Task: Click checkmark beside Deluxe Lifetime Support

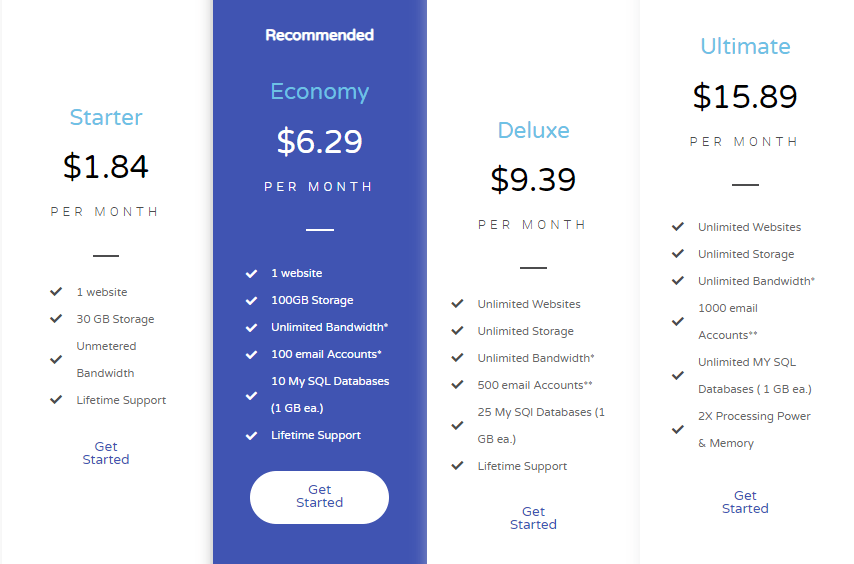Action: click(458, 465)
